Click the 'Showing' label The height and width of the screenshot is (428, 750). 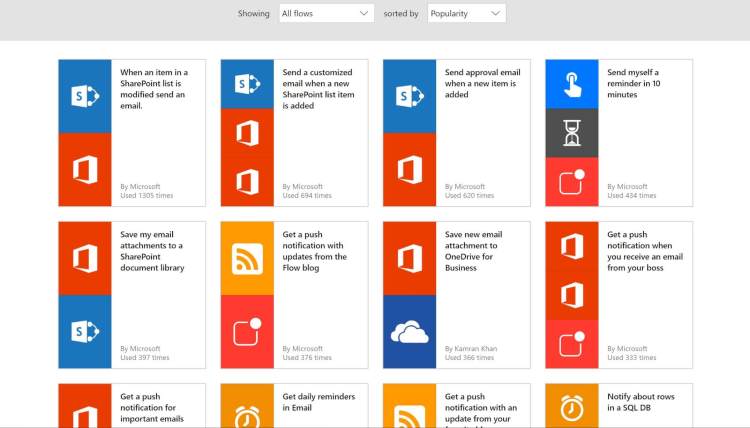click(254, 14)
